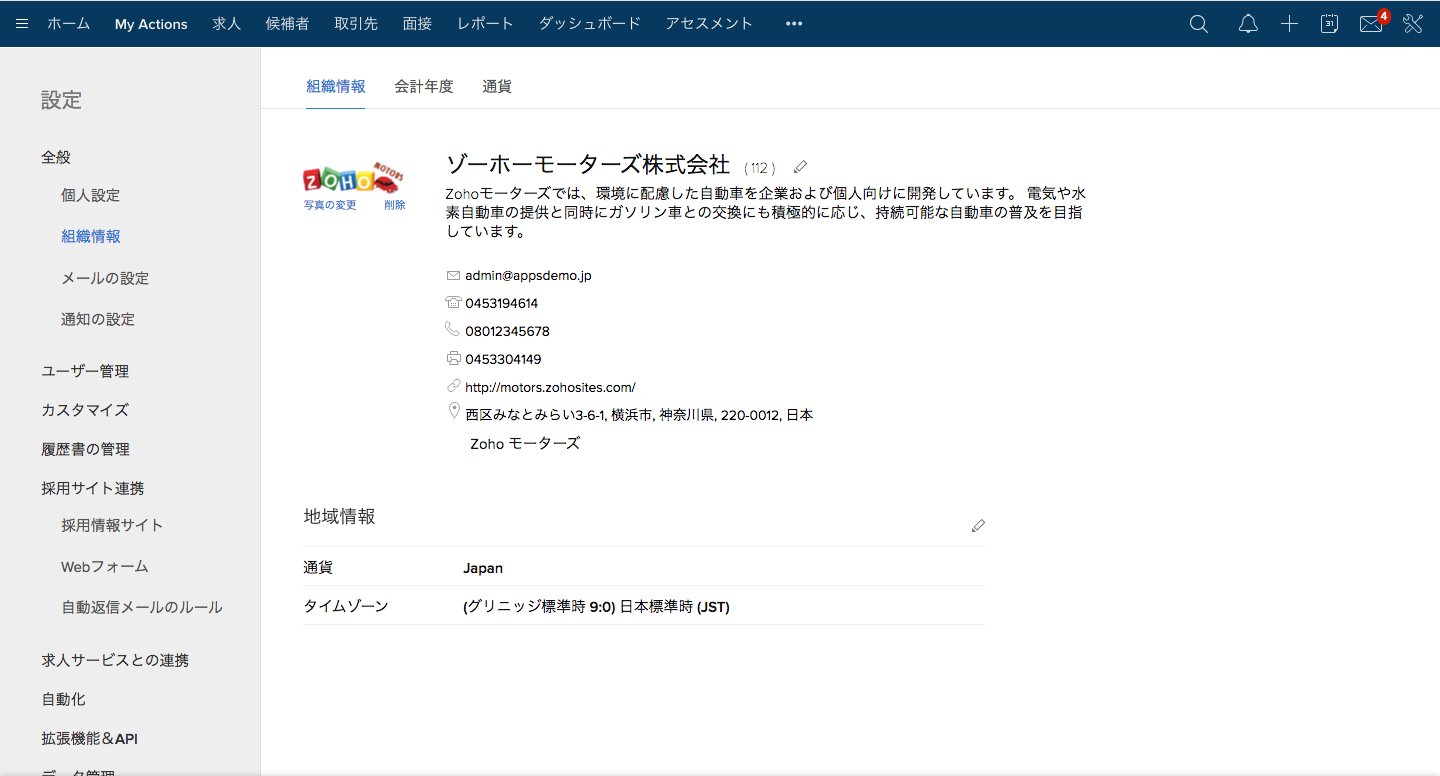The image size is (1440, 776).
Task: Click admin@appsdemo.jp email address
Action: 528,275
